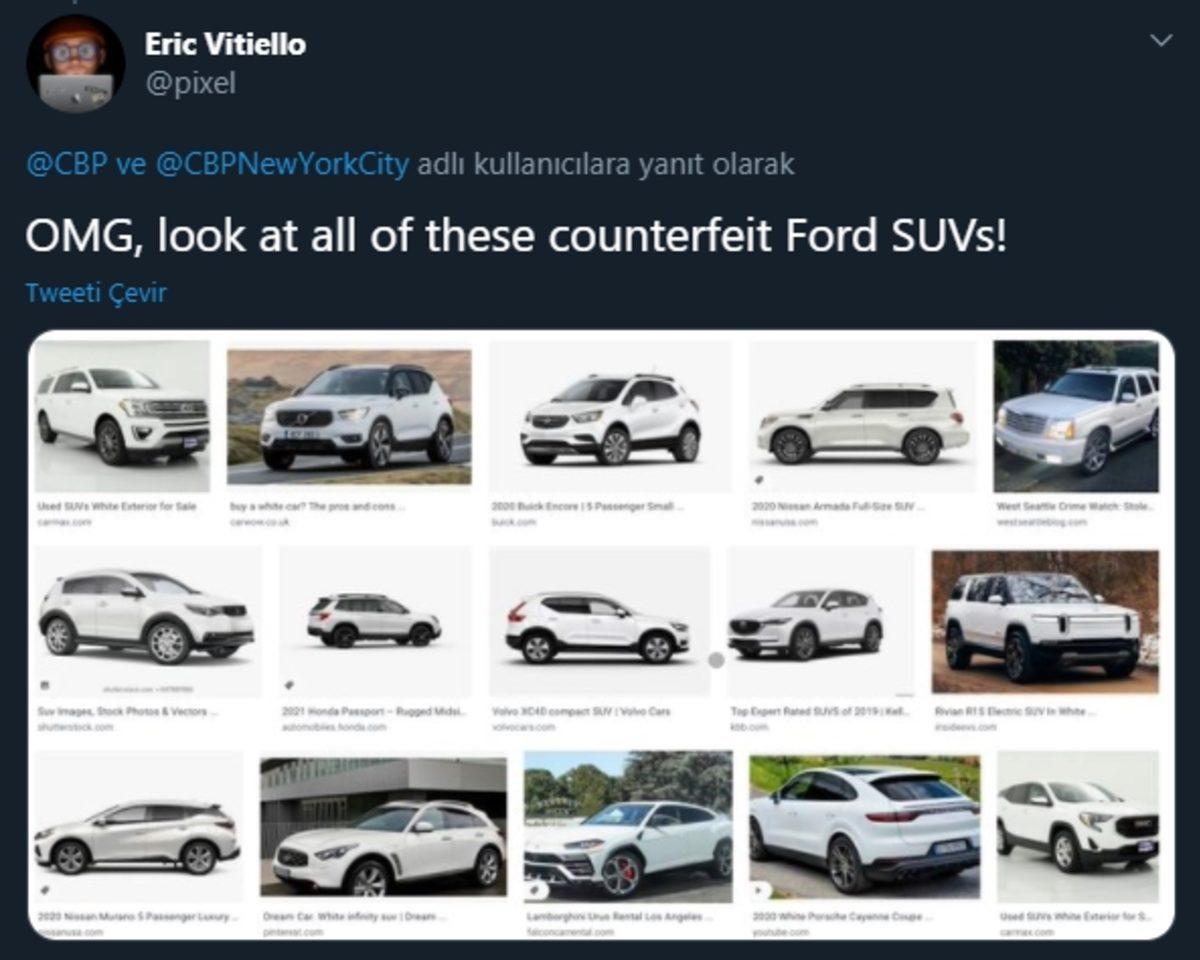
Task: Open the 2020 Nissan Murano image
Action: (x=138, y=826)
